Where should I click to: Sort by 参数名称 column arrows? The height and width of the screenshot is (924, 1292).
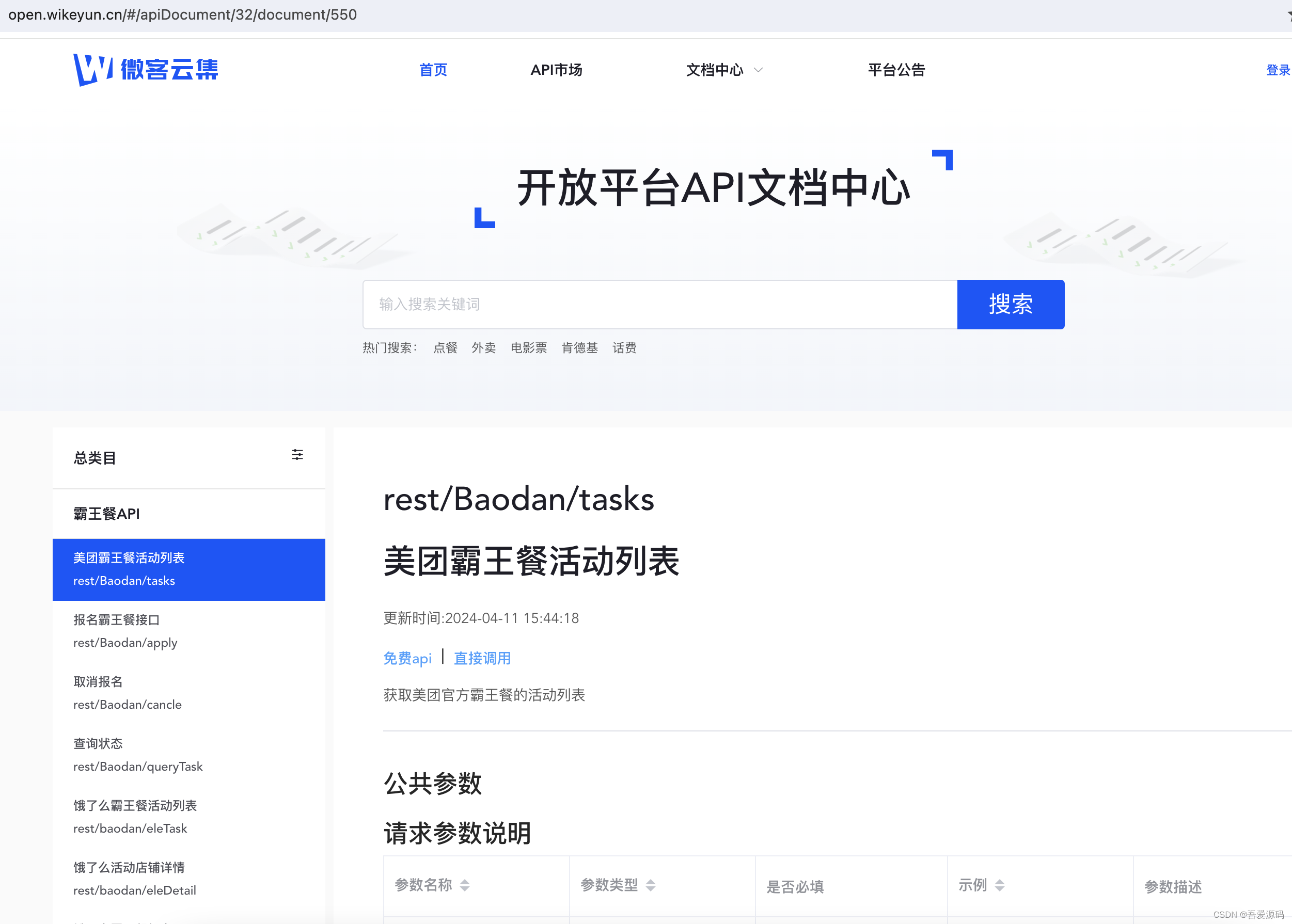click(x=464, y=885)
